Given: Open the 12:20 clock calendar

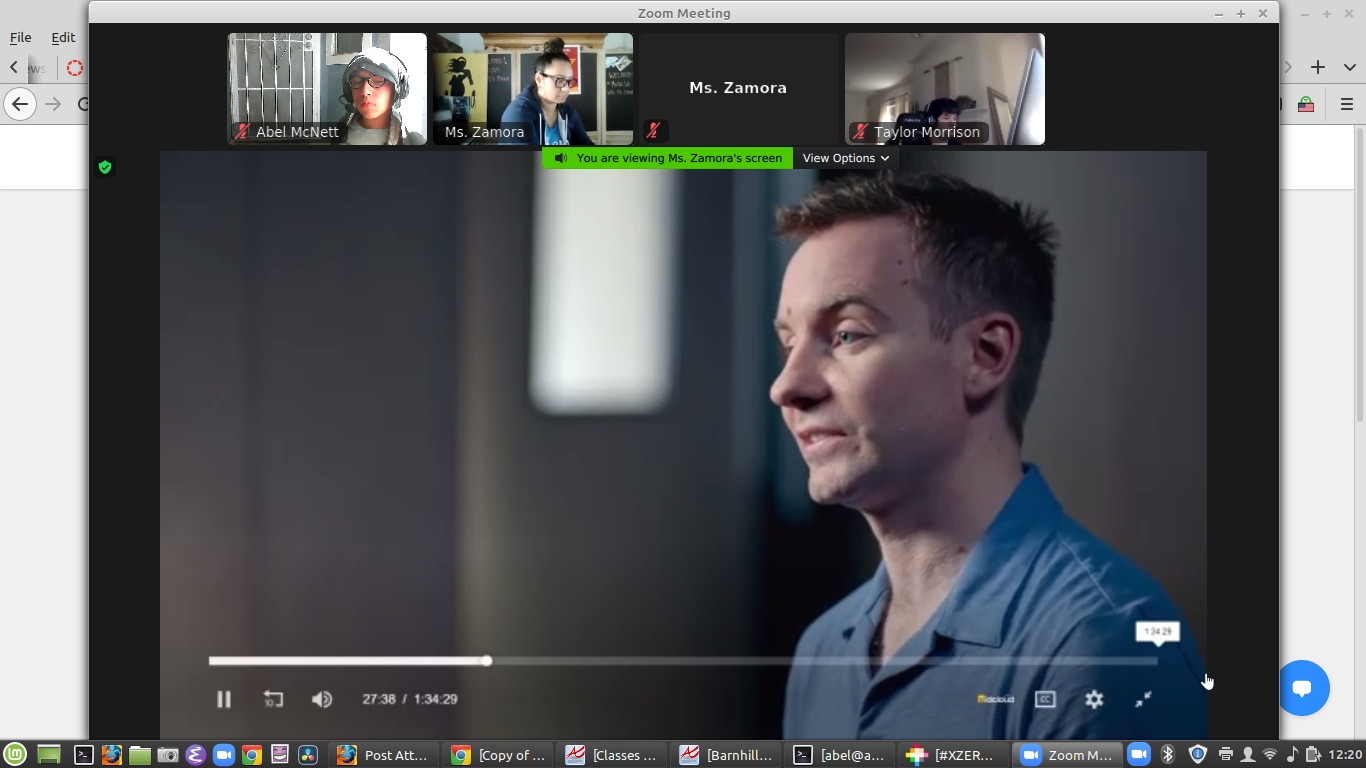Looking at the screenshot, I should tap(1346, 755).
